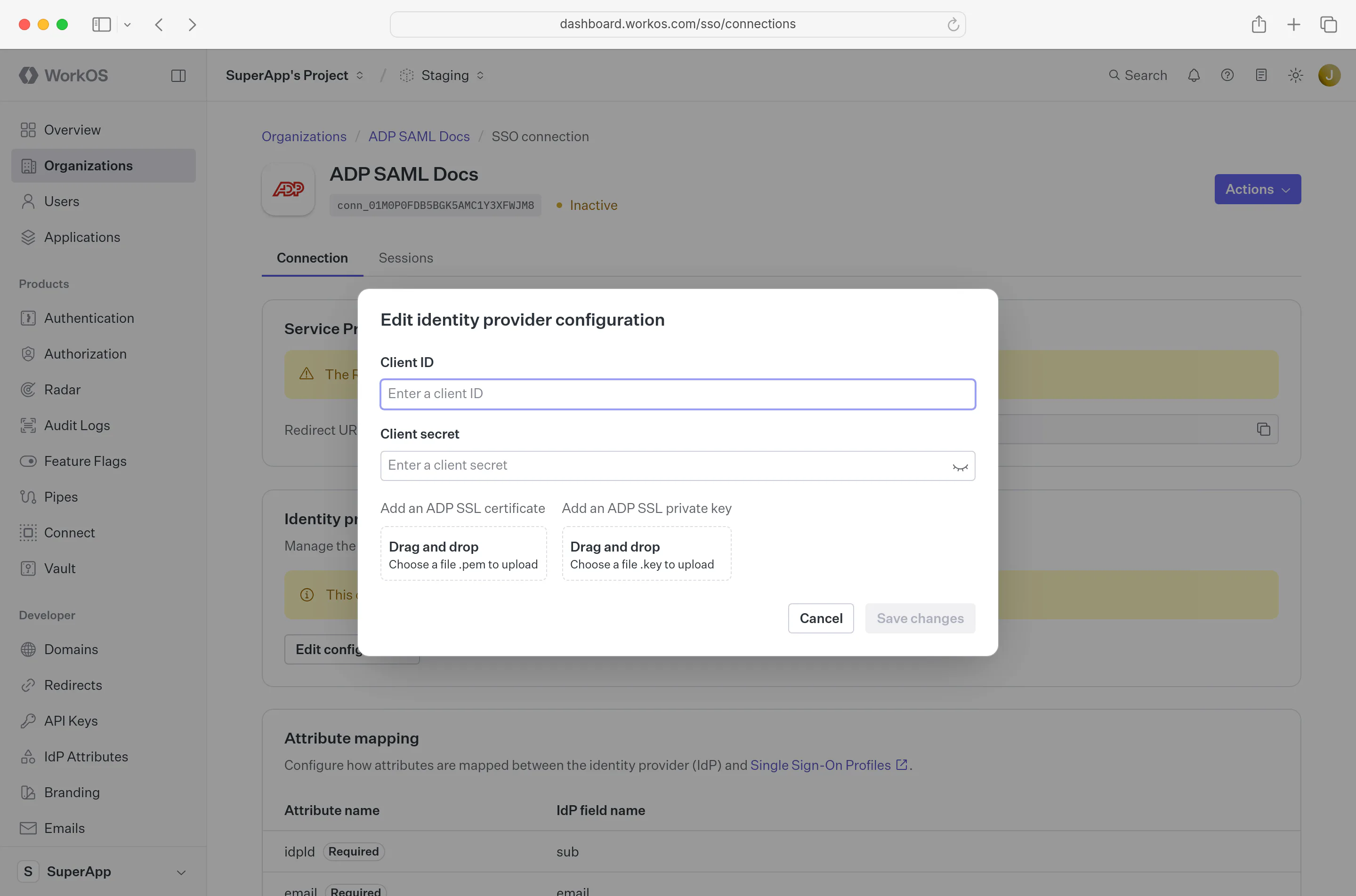
Task: Click the Organizations building icon
Action: [x=28, y=166]
